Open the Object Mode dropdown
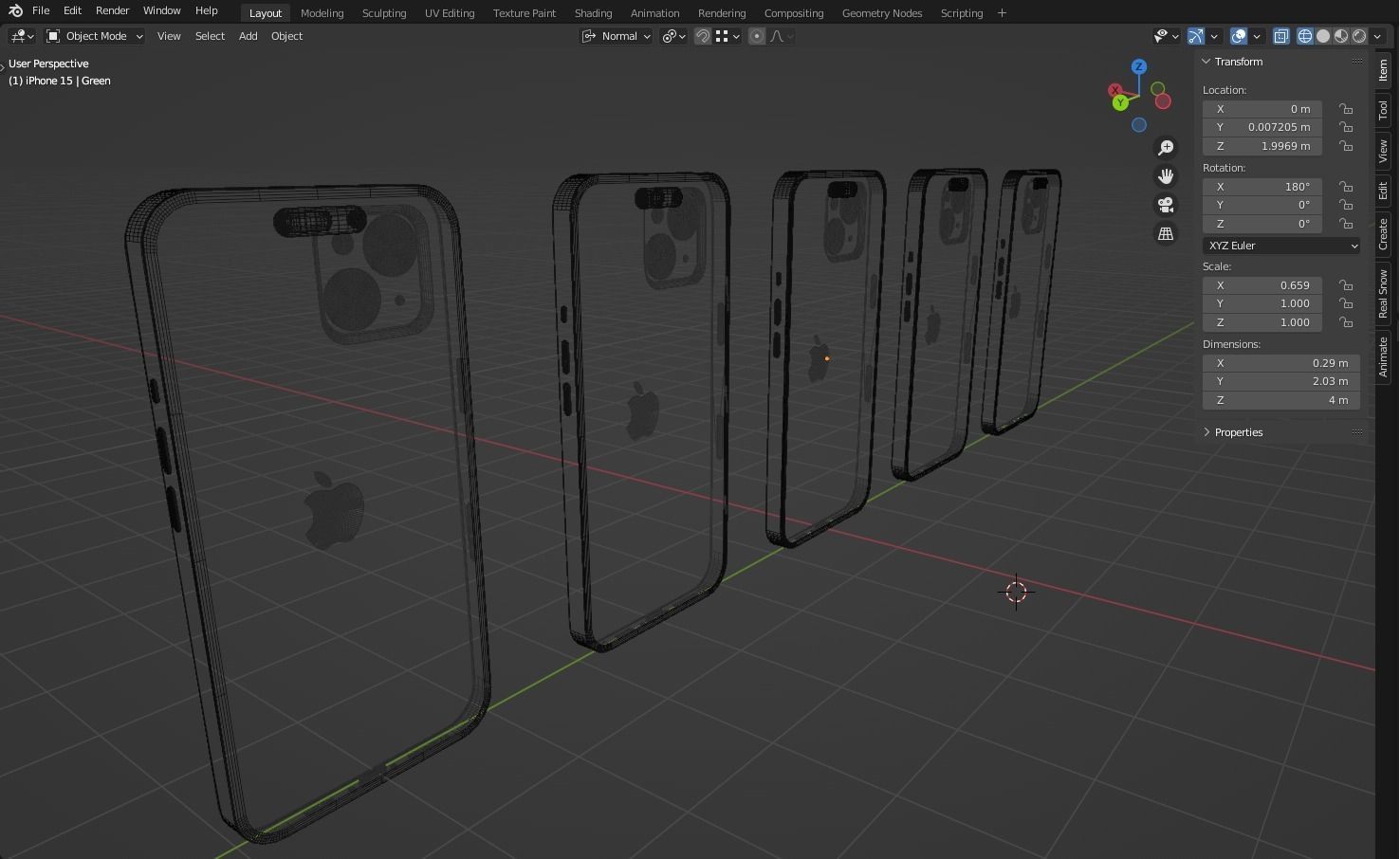 [x=95, y=36]
